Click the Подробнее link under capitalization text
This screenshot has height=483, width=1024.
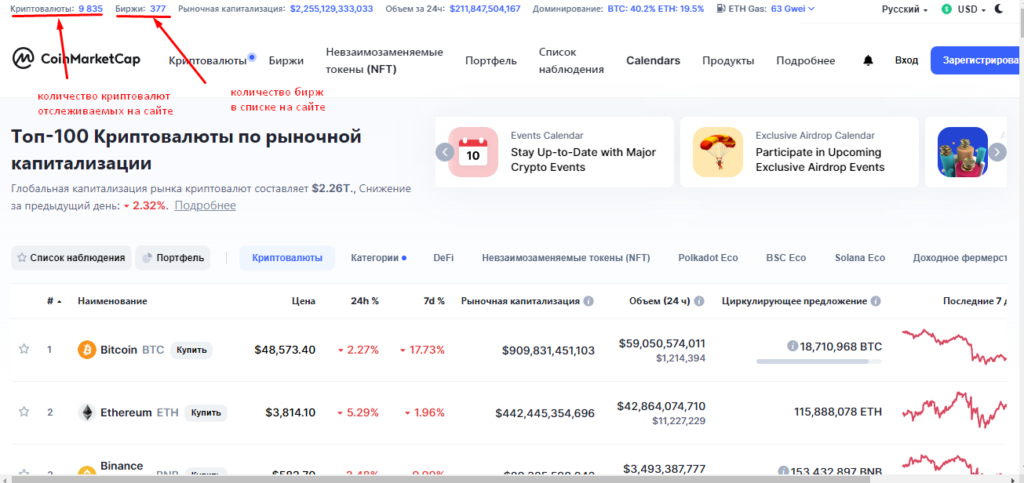click(x=205, y=206)
